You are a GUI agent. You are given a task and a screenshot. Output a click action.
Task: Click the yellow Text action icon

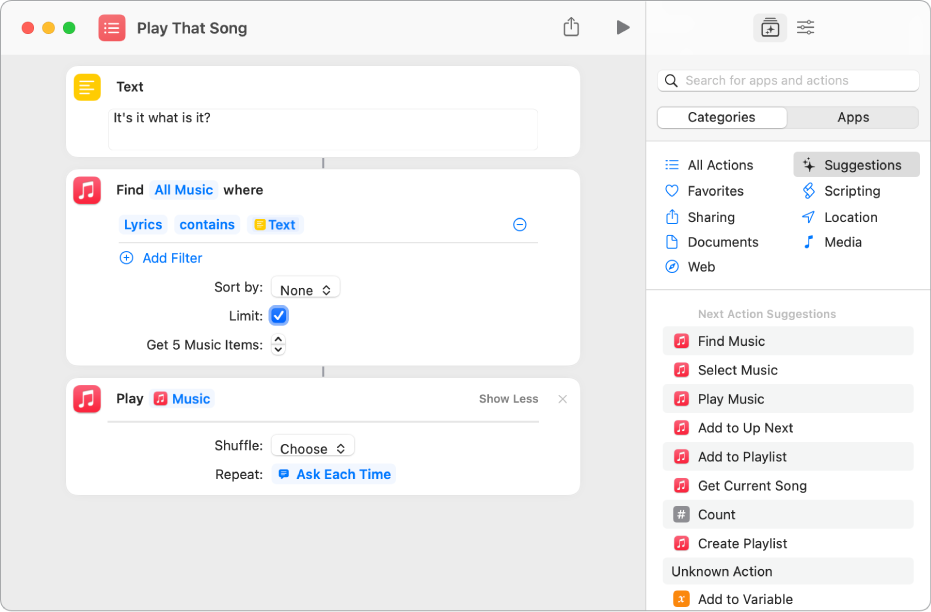pyautogui.click(x=86, y=87)
